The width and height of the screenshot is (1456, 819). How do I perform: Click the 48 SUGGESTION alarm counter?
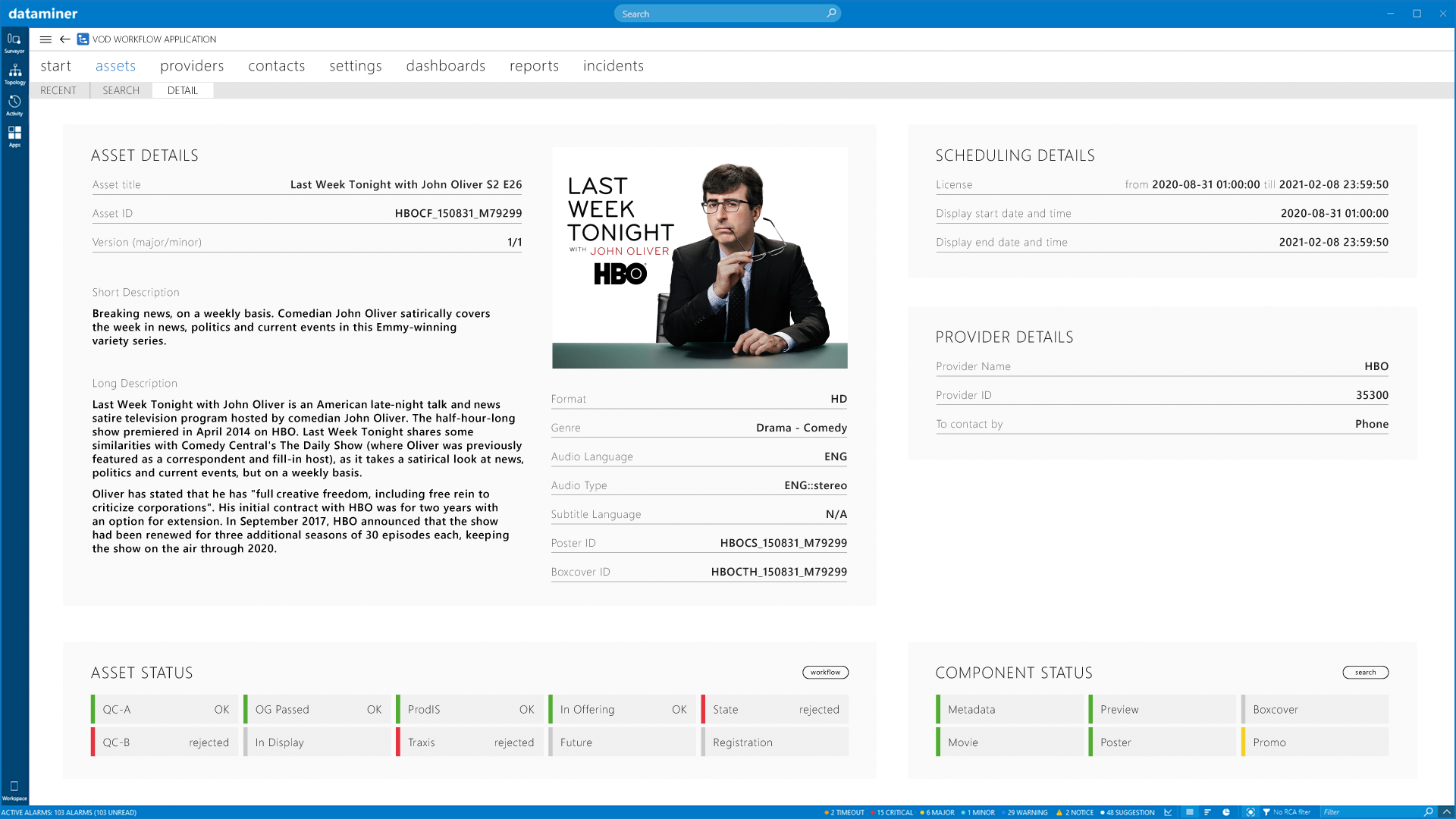coord(1127,813)
